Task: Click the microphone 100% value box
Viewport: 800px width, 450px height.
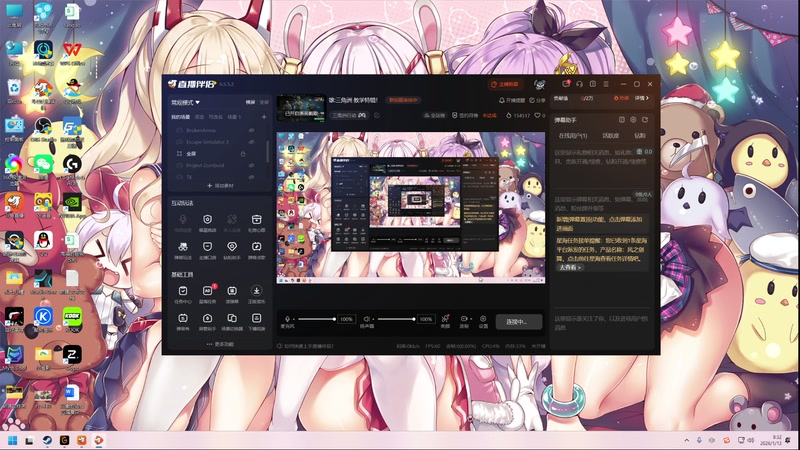Action: pos(346,319)
